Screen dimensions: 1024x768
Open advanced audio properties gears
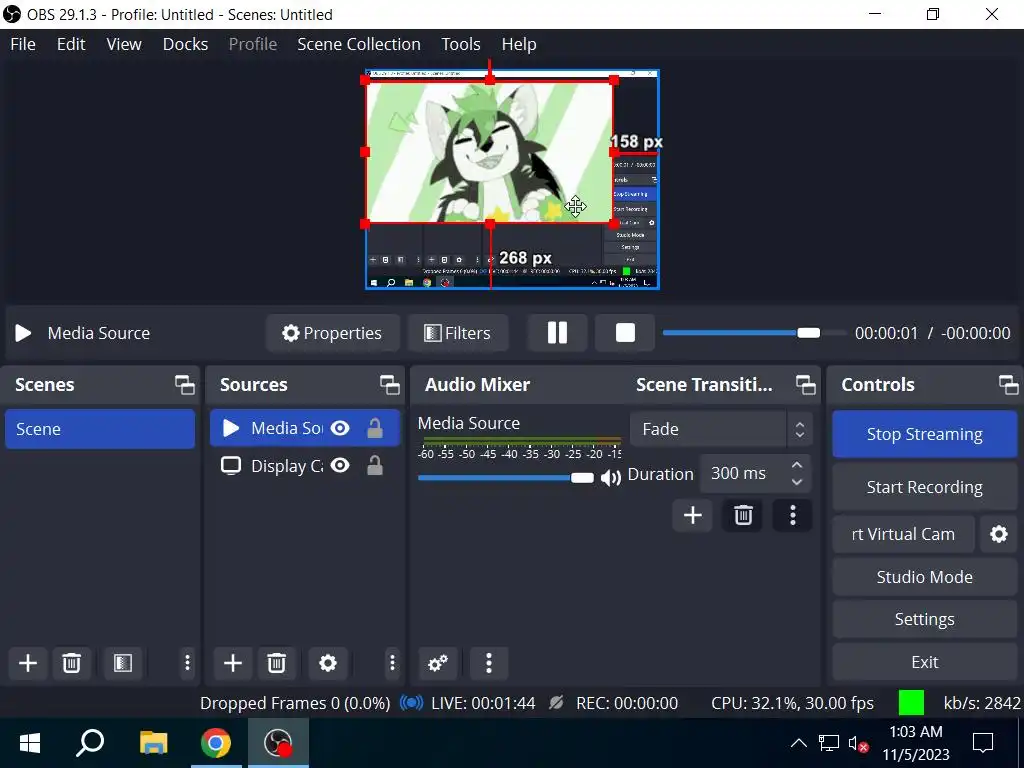(x=438, y=664)
